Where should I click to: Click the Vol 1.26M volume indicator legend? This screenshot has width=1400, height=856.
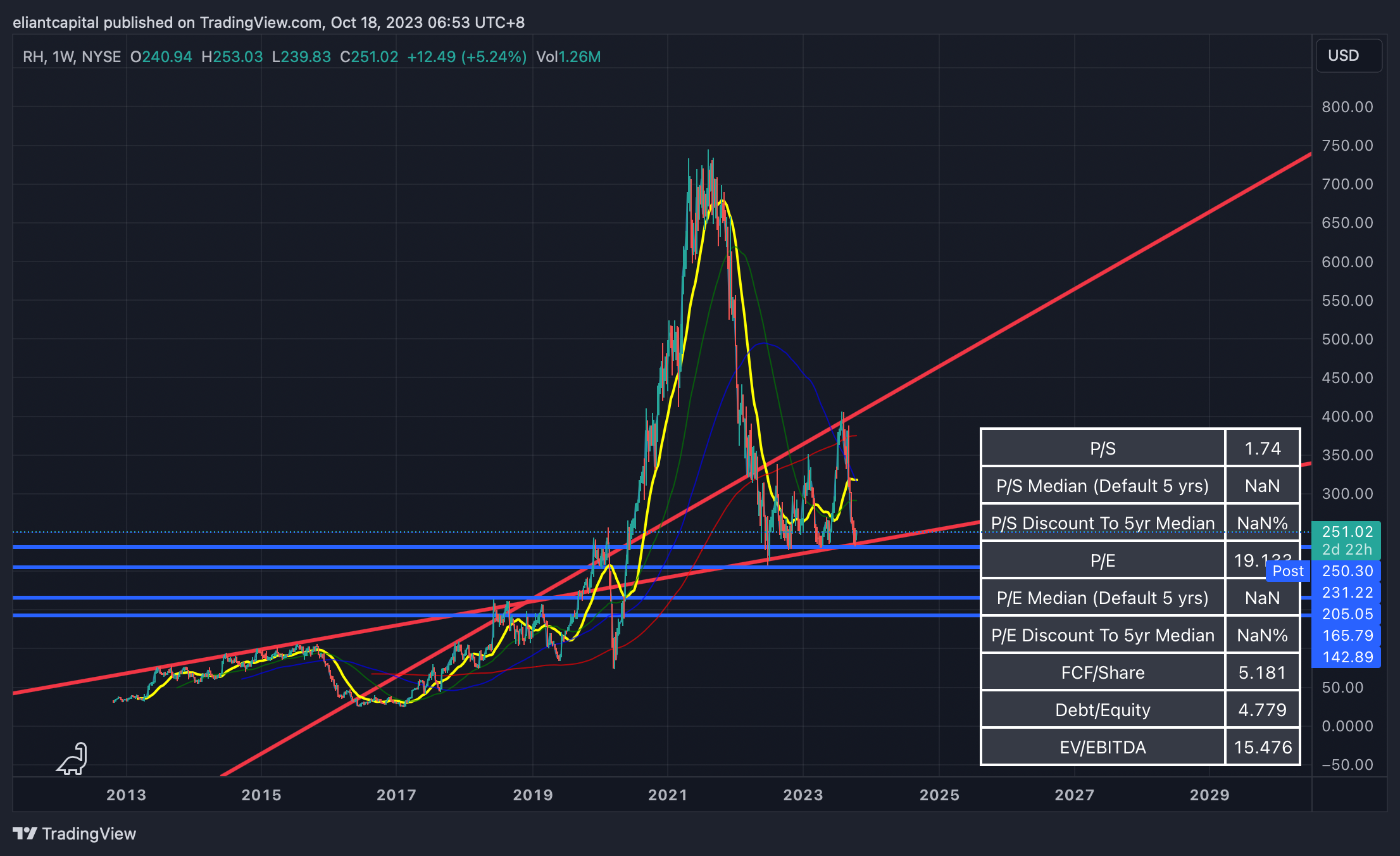tap(568, 57)
